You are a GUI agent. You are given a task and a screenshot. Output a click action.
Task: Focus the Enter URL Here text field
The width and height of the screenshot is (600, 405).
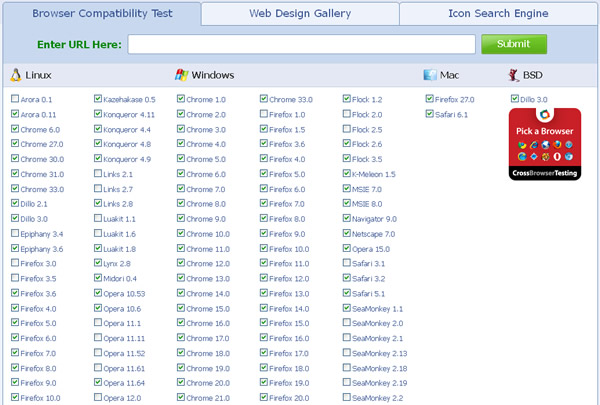click(x=301, y=44)
